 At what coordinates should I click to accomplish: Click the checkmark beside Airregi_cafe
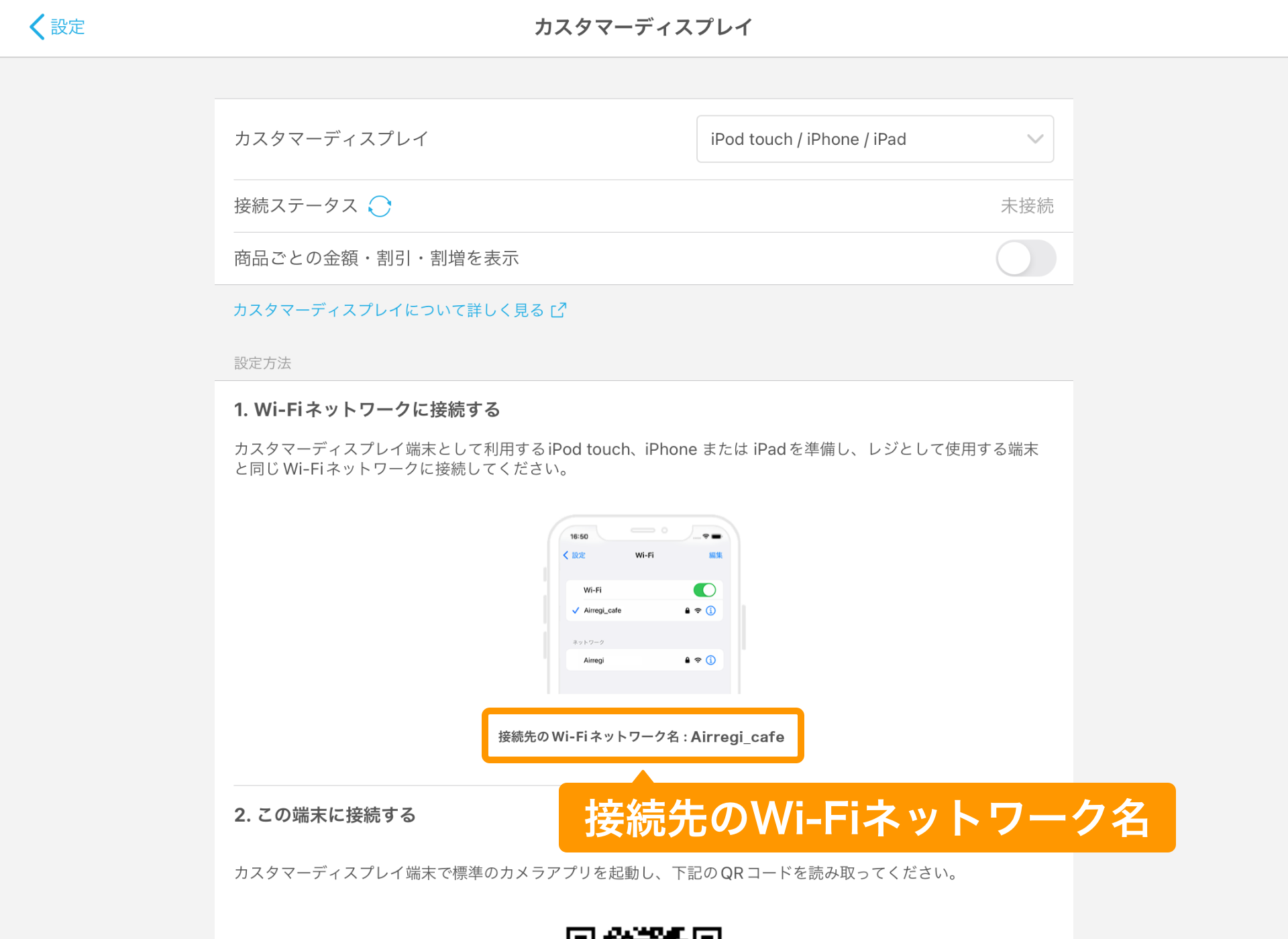coord(576,611)
